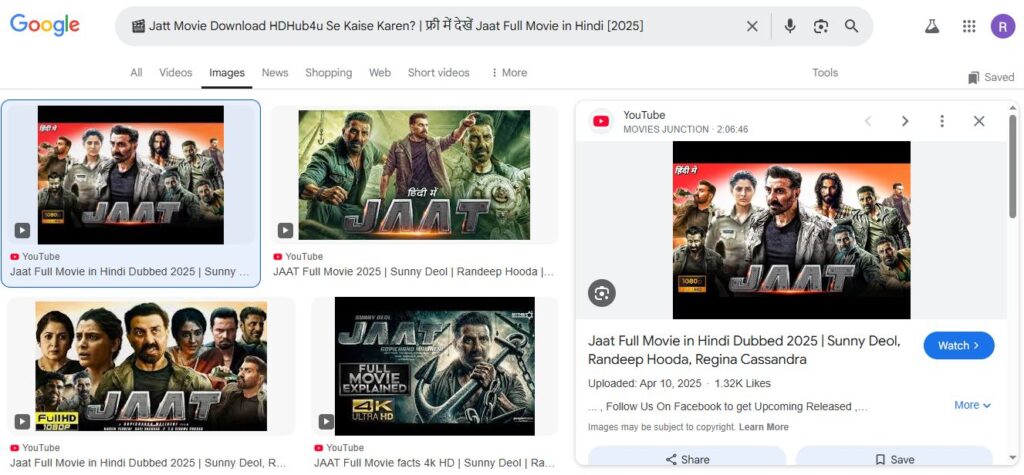The image size is (1024, 475).
Task: Open the Google logo homepage link
Action: tap(44, 25)
